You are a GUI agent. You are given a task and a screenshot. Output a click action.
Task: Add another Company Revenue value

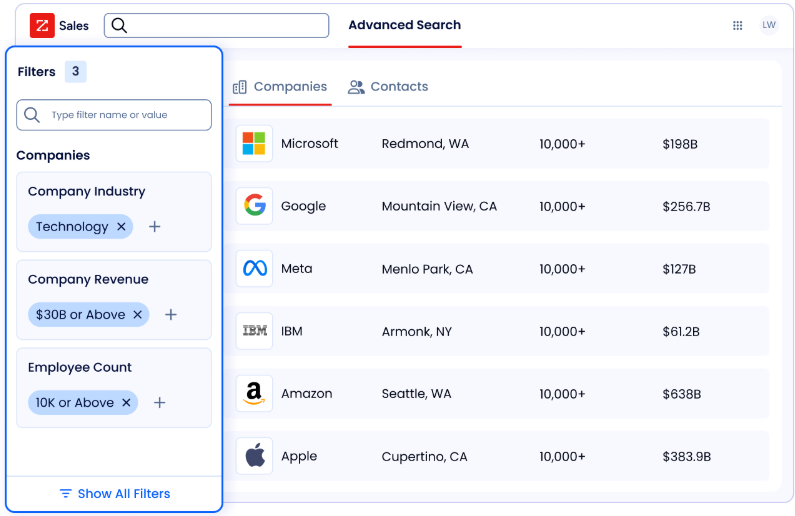[171, 315]
